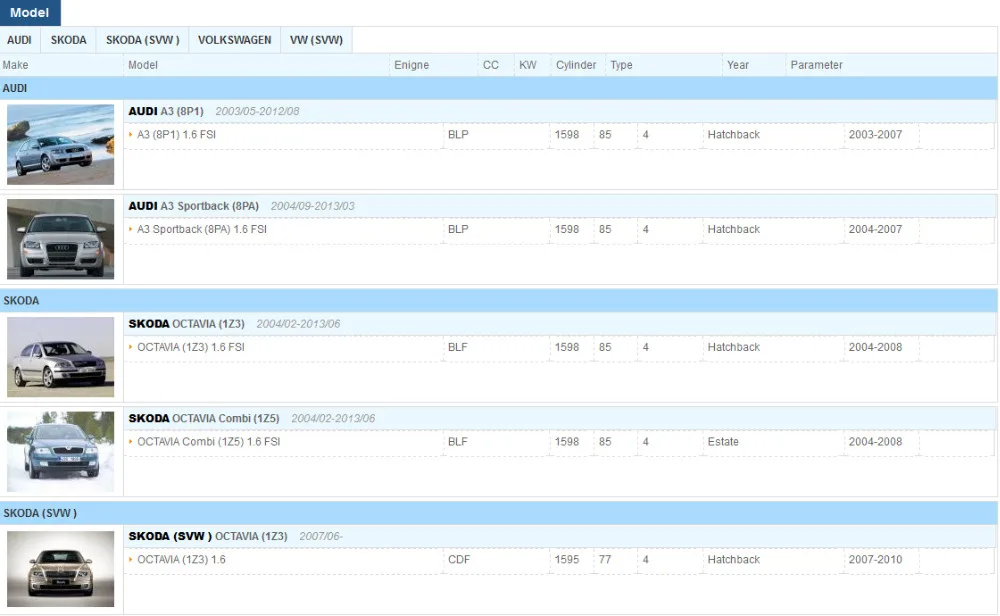Image resolution: width=1000 pixels, height=616 pixels.
Task: Click the Skoda Octavia Combi snow thumbnail
Action: pos(61,451)
